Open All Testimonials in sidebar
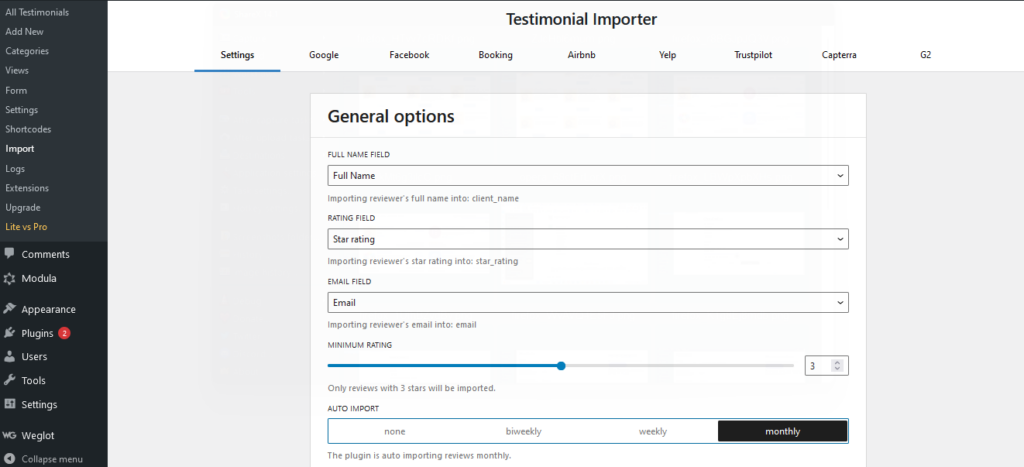This screenshot has width=1024, height=467. click(x=37, y=12)
